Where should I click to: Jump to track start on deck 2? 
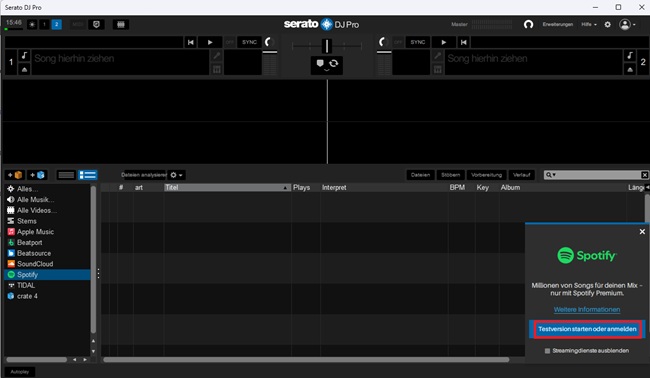point(463,42)
